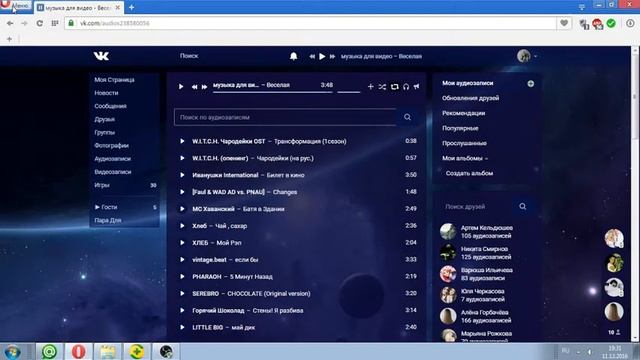Open profile avatar dropdown in header
640x360 pixels.
(527, 56)
